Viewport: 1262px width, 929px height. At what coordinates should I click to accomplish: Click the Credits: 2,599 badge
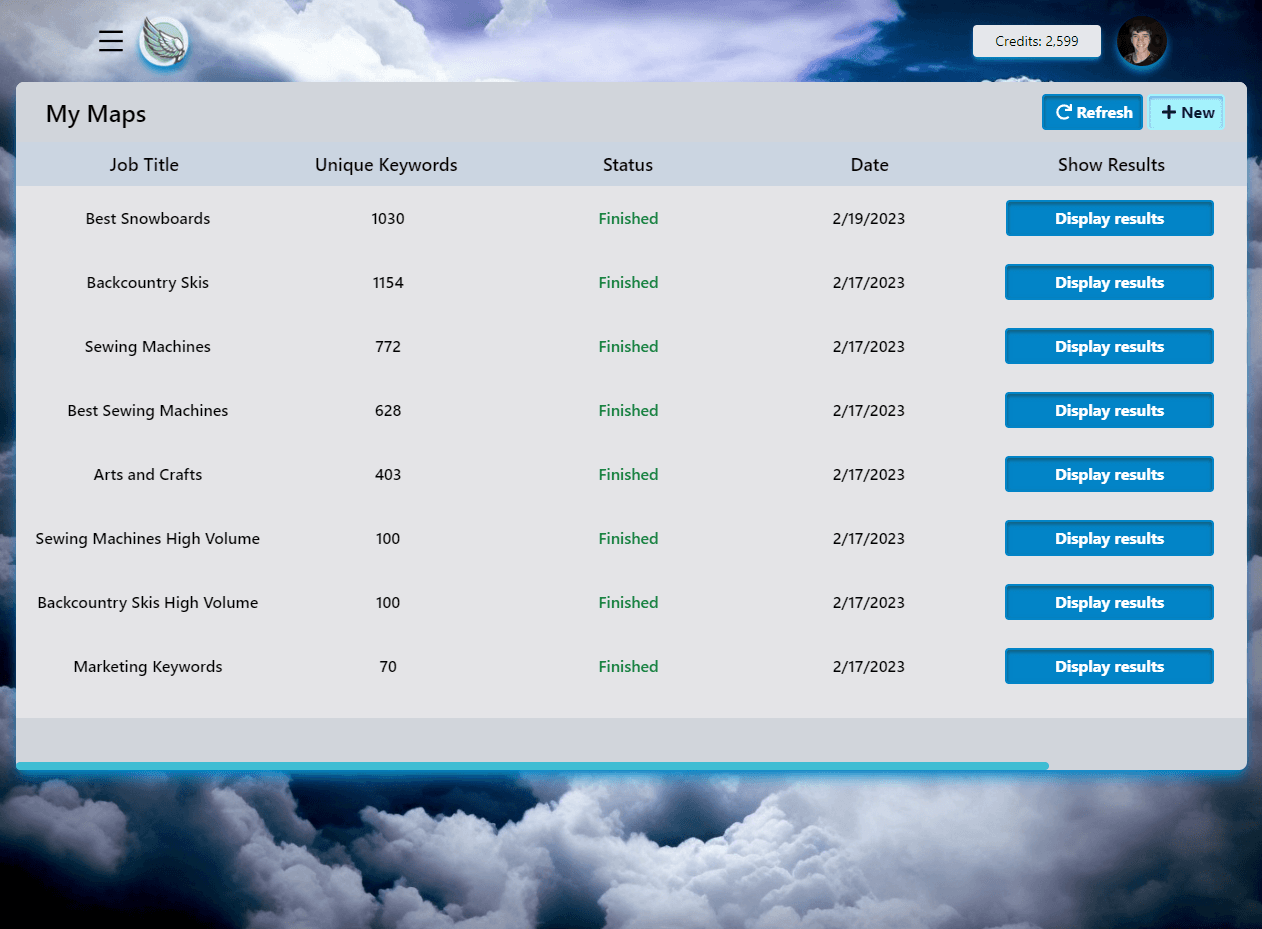tap(1037, 41)
